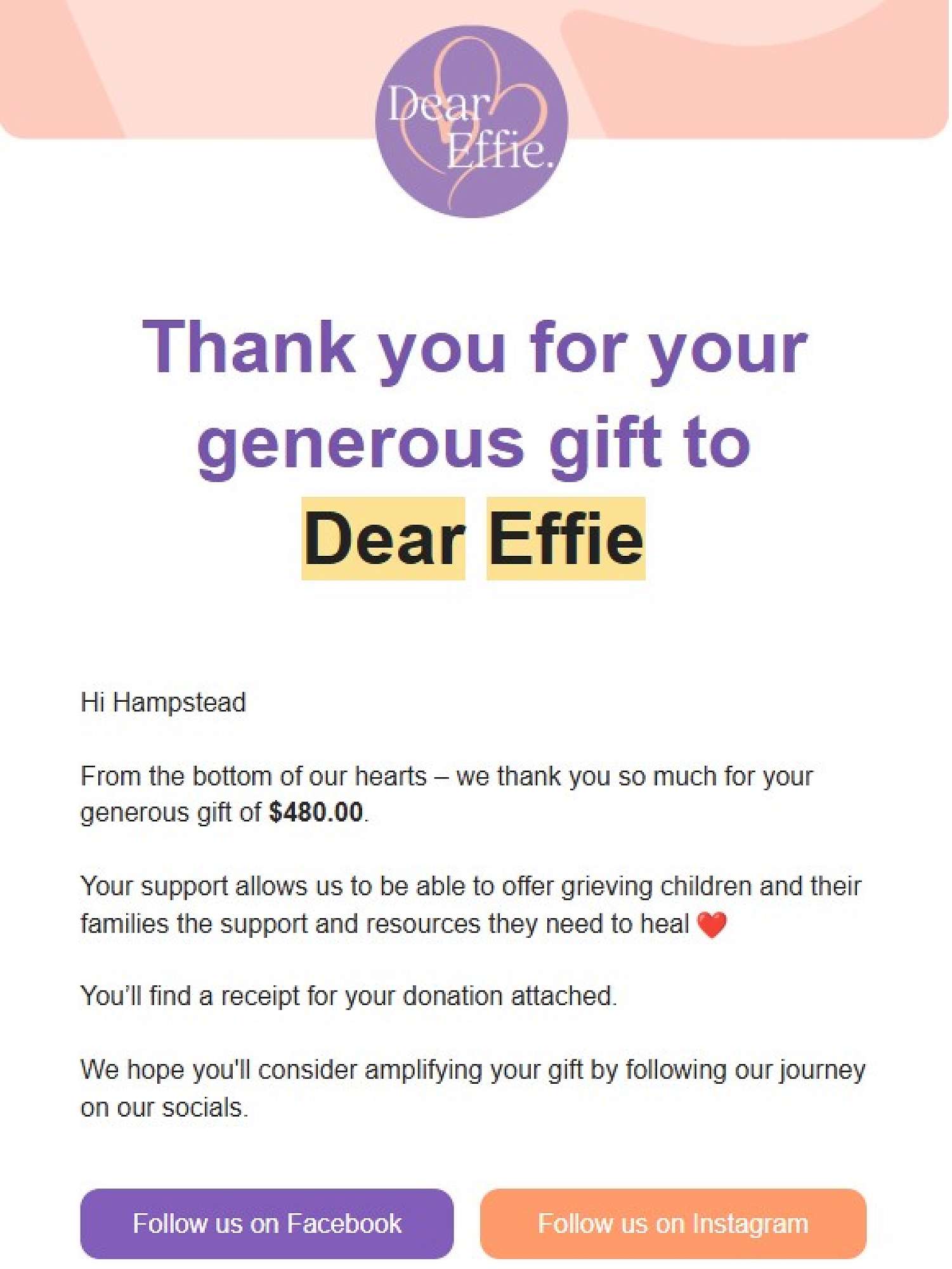Click the "Your support allows us" text line
Screen dimensions: 952x1269
point(470,886)
